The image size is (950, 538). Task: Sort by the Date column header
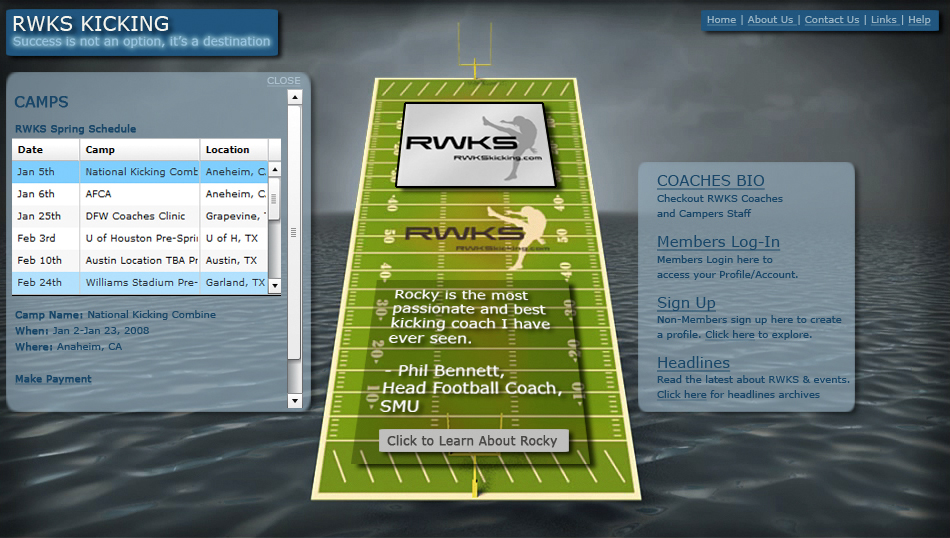tap(45, 150)
